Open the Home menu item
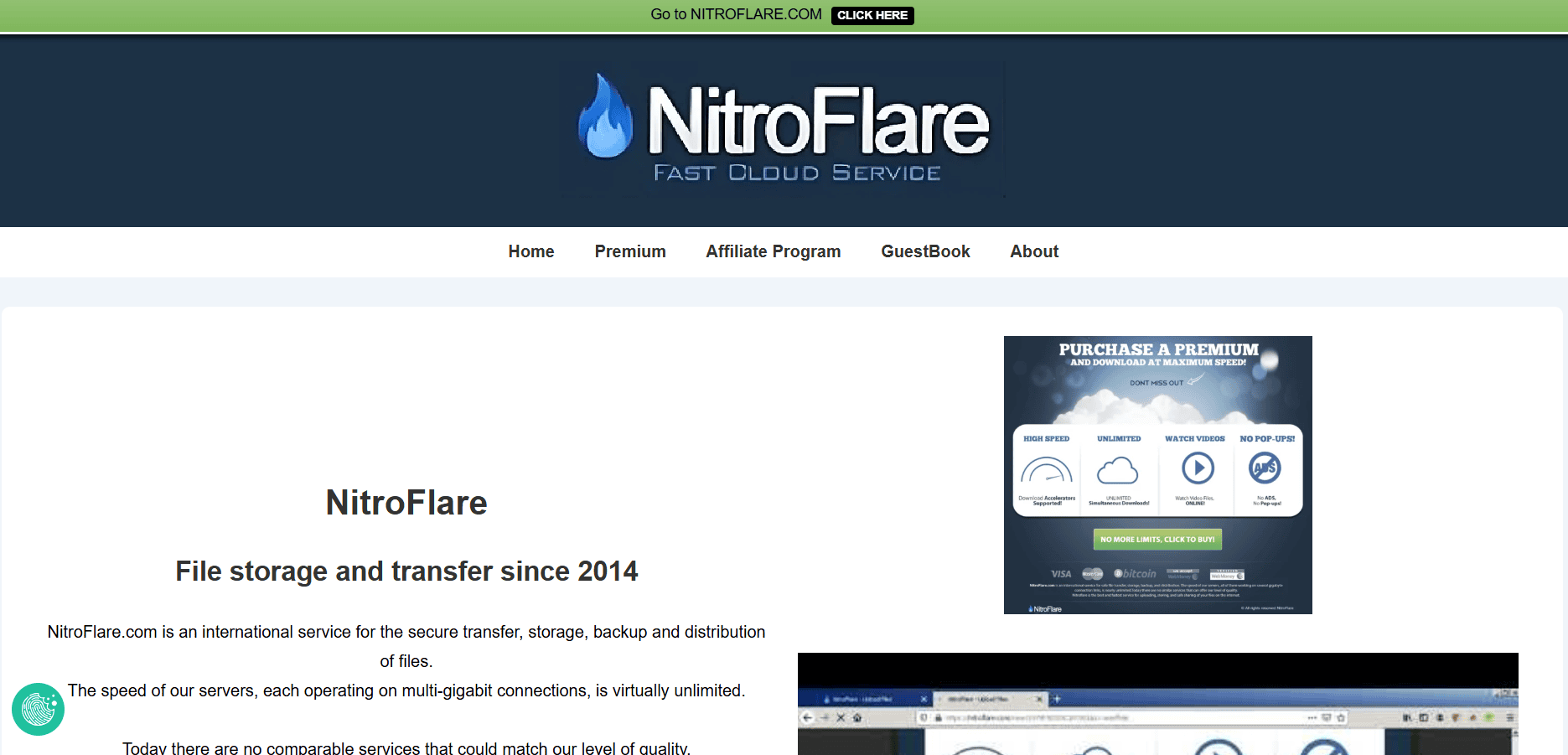Image resolution: width=1568 pixels, height=755 pixels. point(531,251)
